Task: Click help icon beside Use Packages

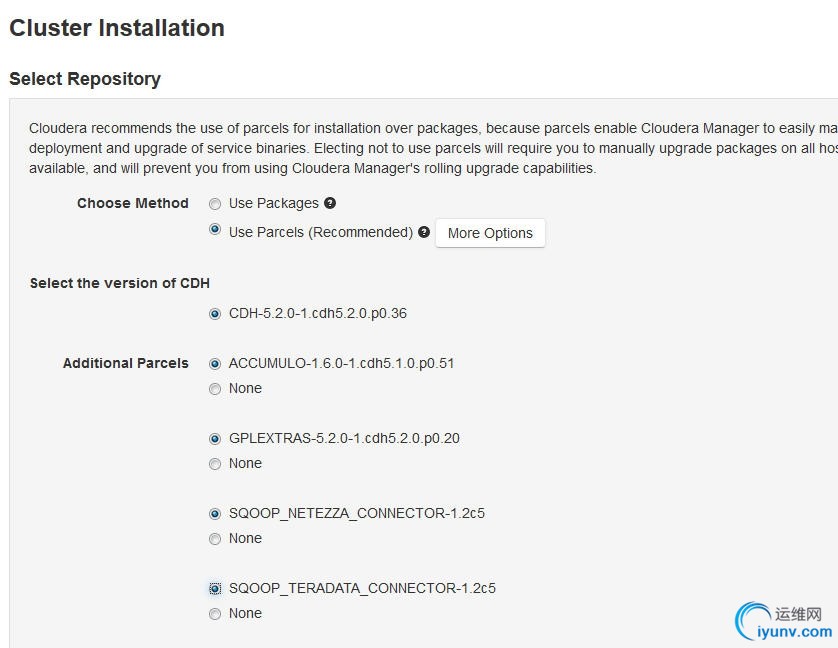Action: 330,203
